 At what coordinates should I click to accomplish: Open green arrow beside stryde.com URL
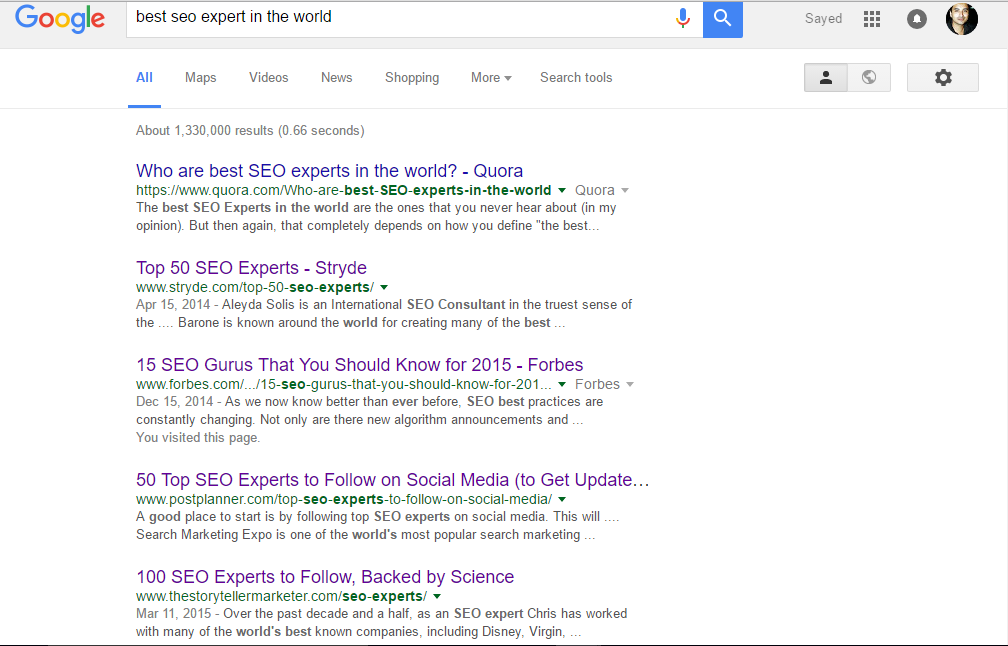pyautogui.click(x=384, y=287)
